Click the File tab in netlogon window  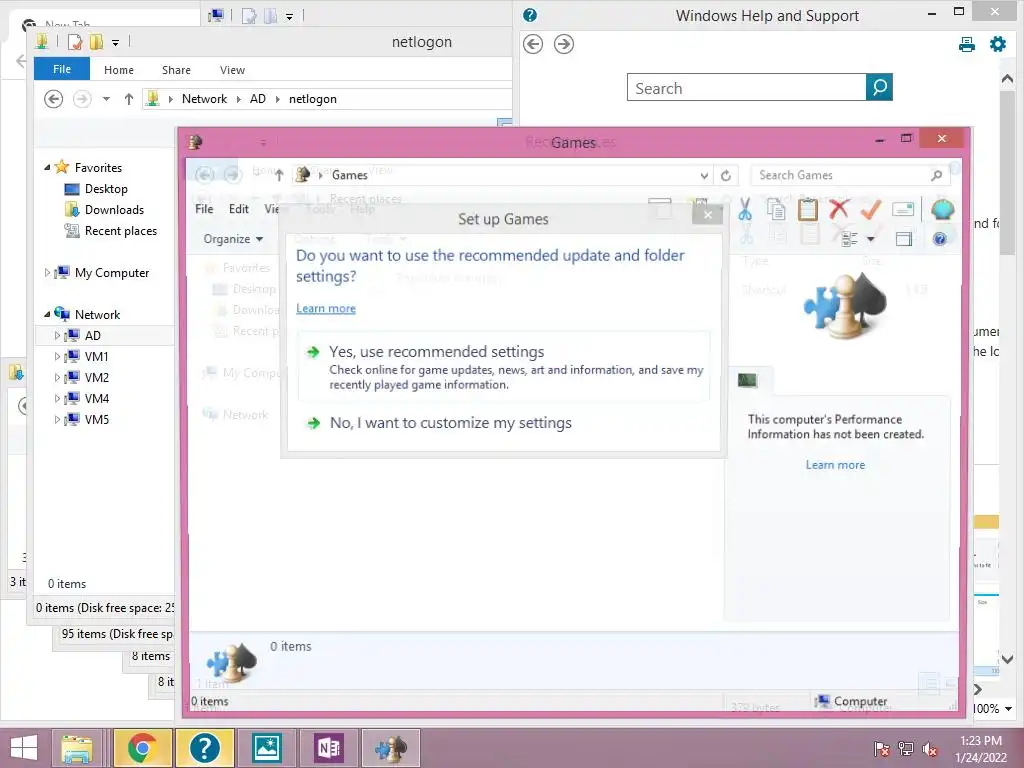click(62, 69)
